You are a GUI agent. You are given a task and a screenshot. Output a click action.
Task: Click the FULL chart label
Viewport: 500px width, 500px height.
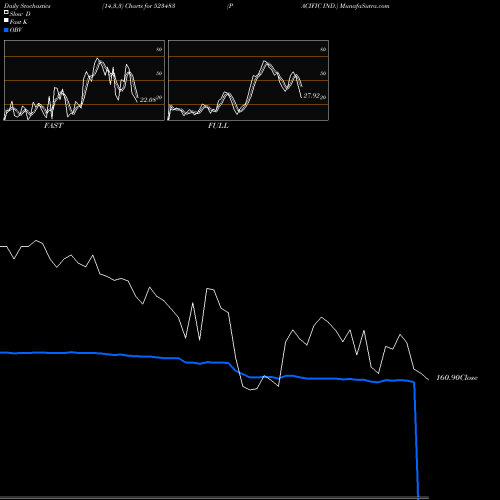[218, 126]
